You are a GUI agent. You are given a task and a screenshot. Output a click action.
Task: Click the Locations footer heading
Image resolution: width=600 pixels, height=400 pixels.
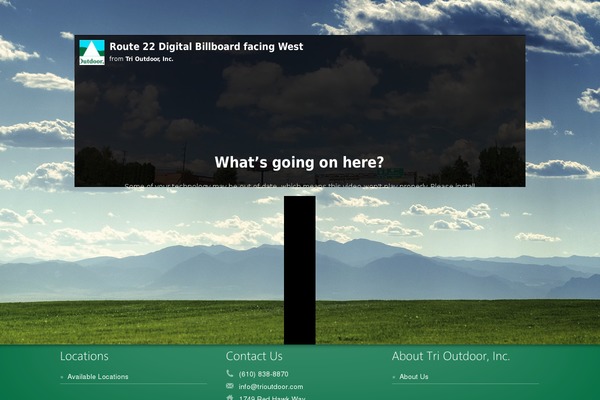point(84,356)
